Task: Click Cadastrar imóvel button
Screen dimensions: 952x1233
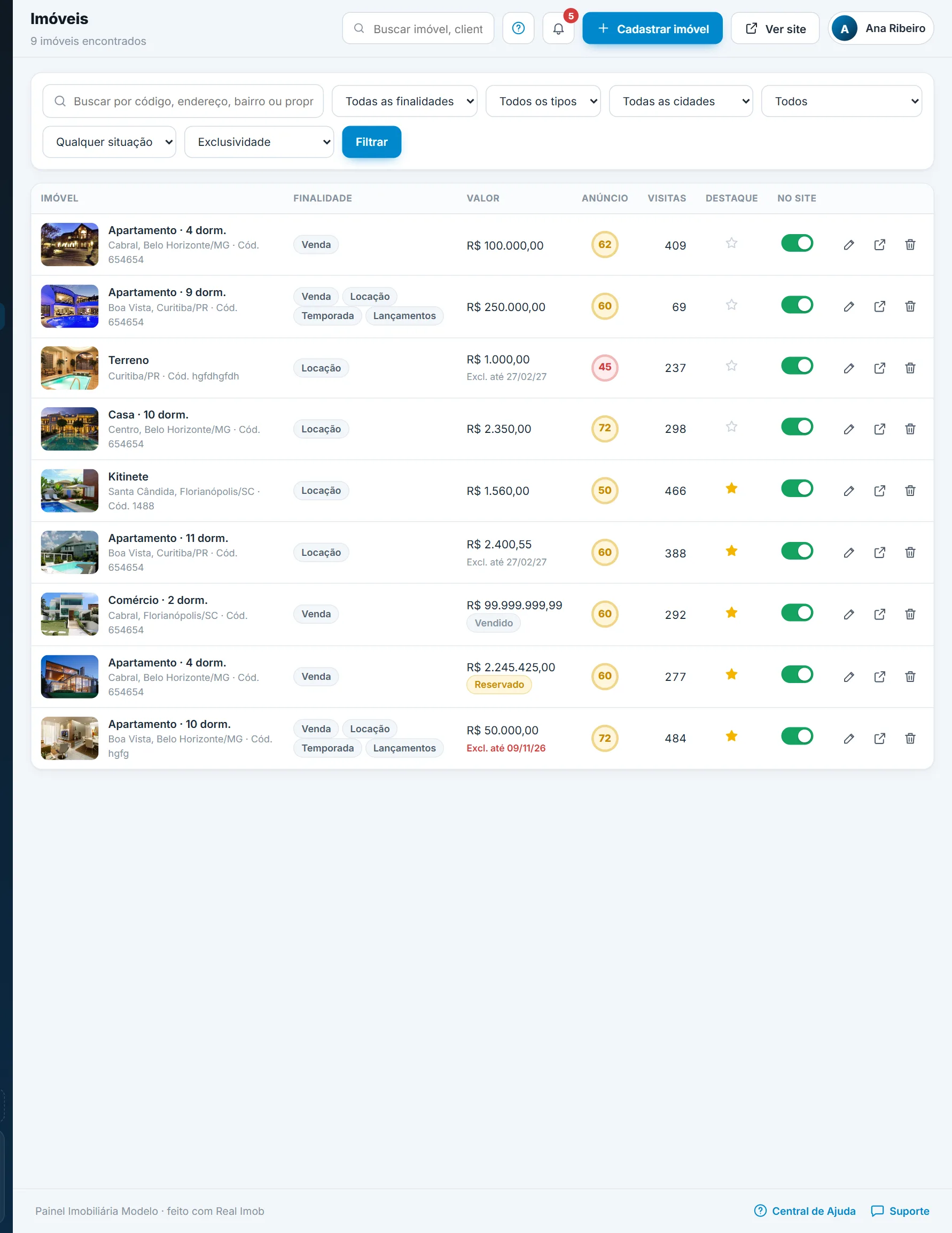Action: (x=652, y=28)
